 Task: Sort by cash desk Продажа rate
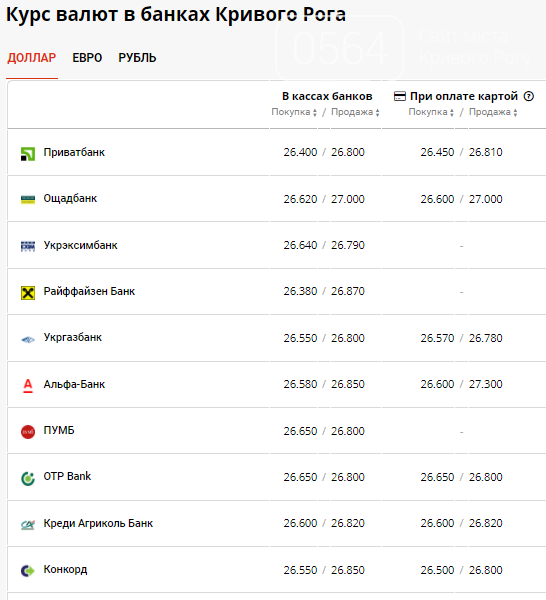coord(355,112)
